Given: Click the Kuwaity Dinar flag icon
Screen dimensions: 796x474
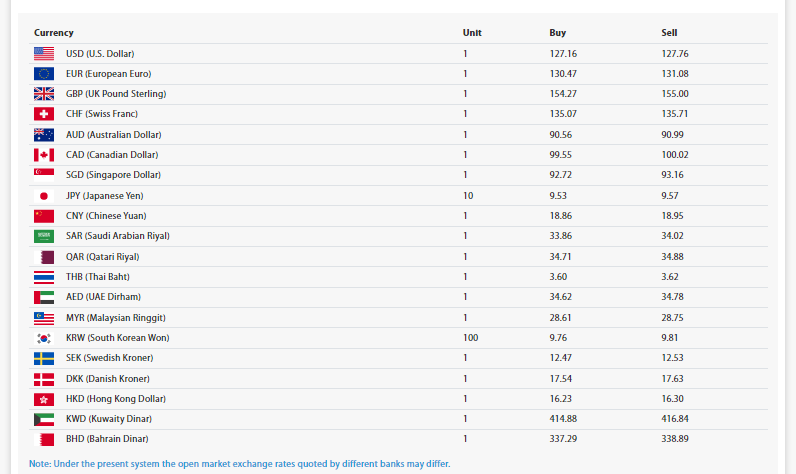Looking at the screenshot, I should pos(44,419).
